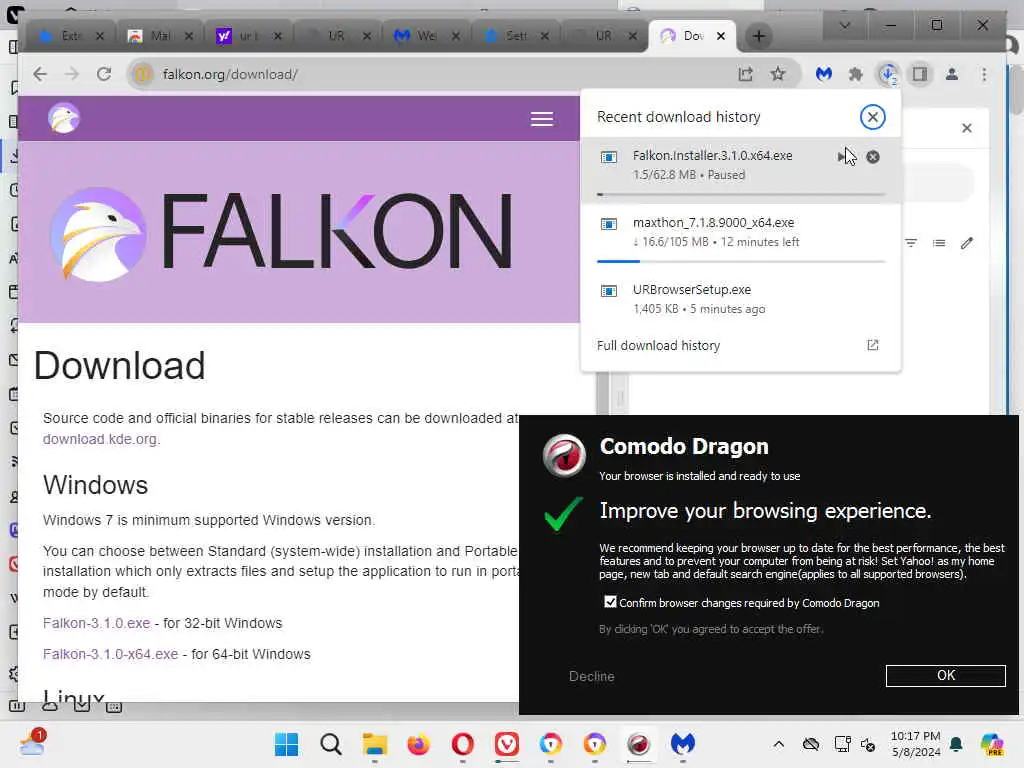Click the Comodo Dragon logo in dialog
This screenshot has width=1024, height=768.
(x=565, y=455)
